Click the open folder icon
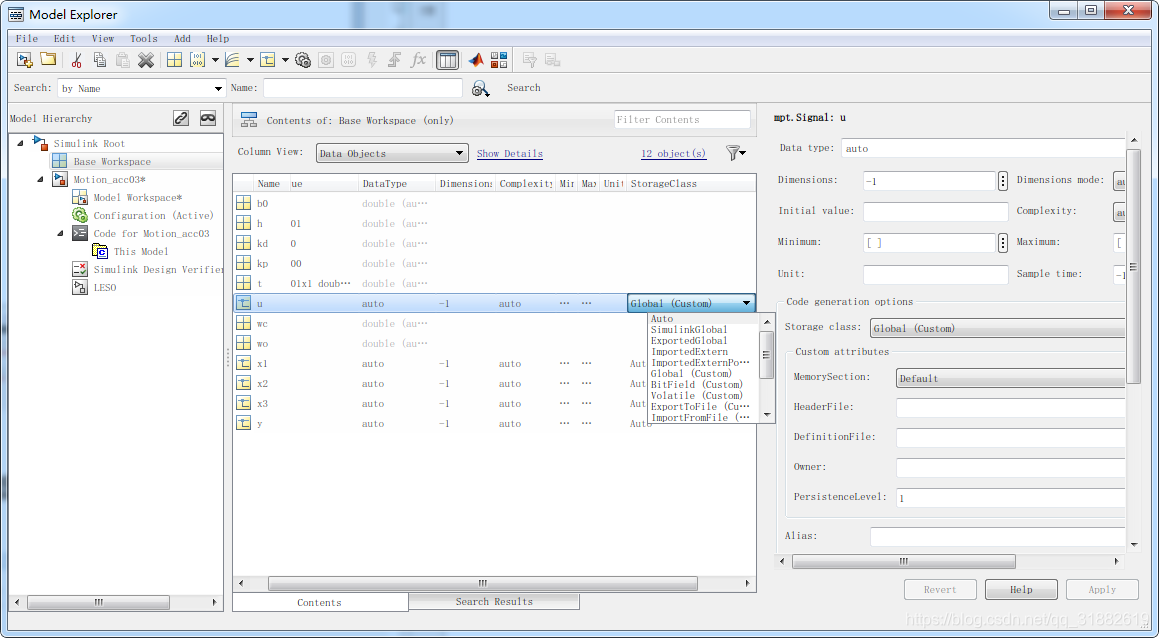Image resolution: width=1159 pixels, height=638 pixels. point(48,60)
